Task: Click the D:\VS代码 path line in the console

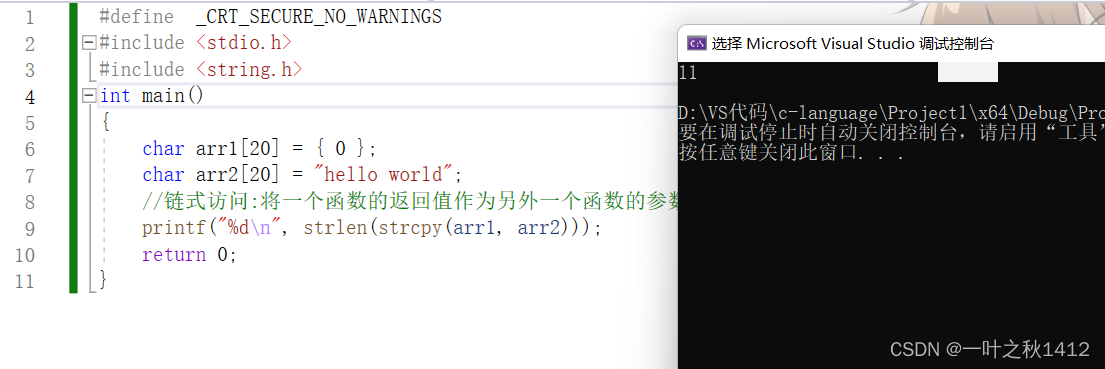Action: [x=891, y=113]
